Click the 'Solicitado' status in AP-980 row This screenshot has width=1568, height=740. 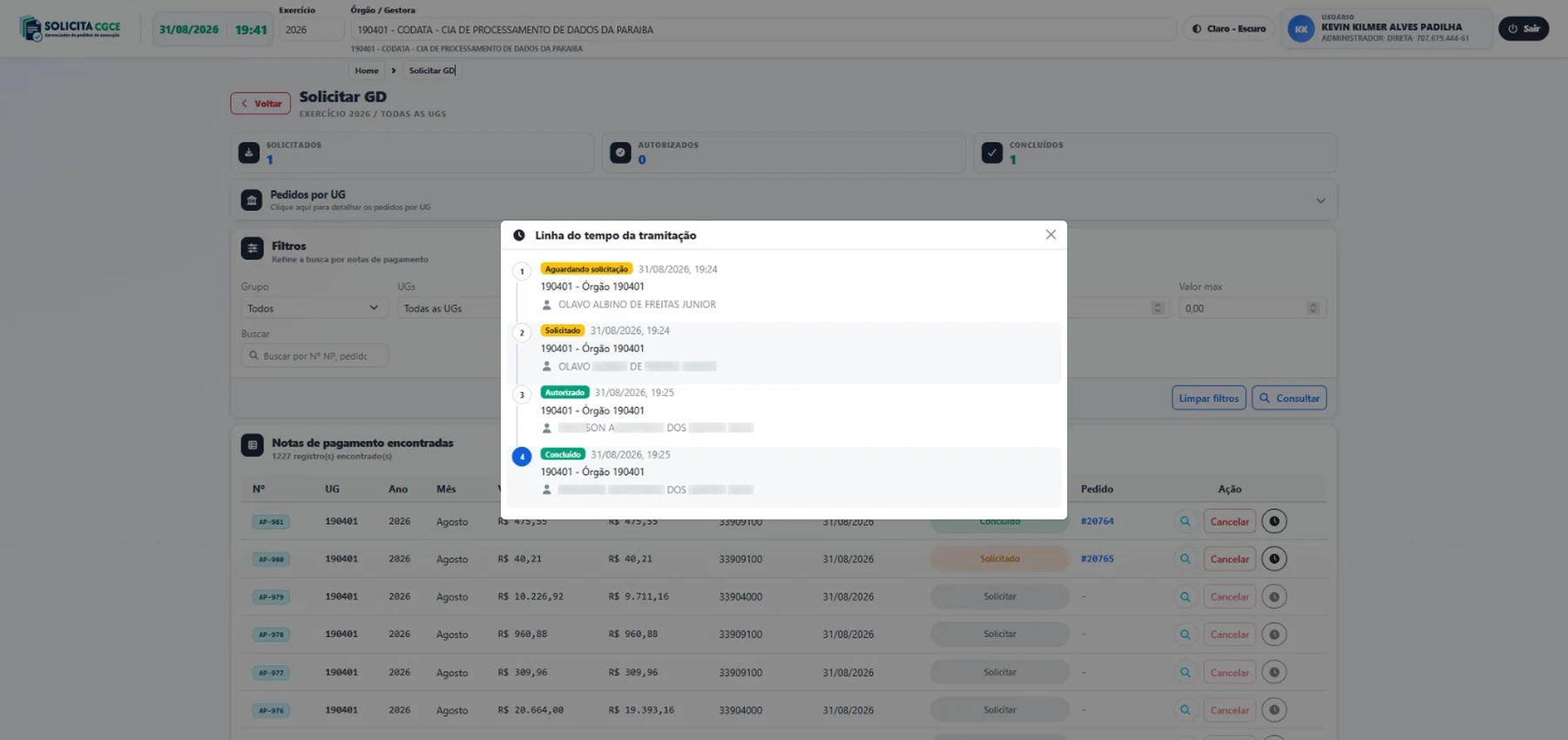tap(999, 559)
